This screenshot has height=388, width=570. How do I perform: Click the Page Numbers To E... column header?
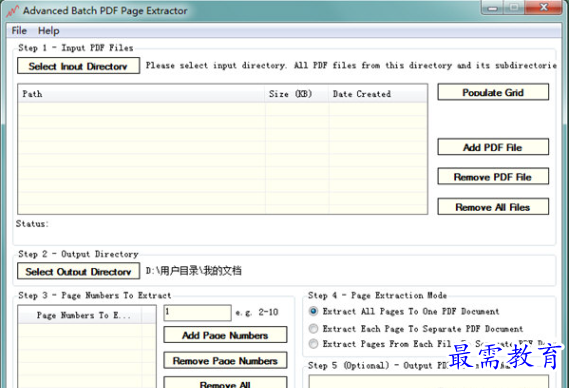[80, 315]
